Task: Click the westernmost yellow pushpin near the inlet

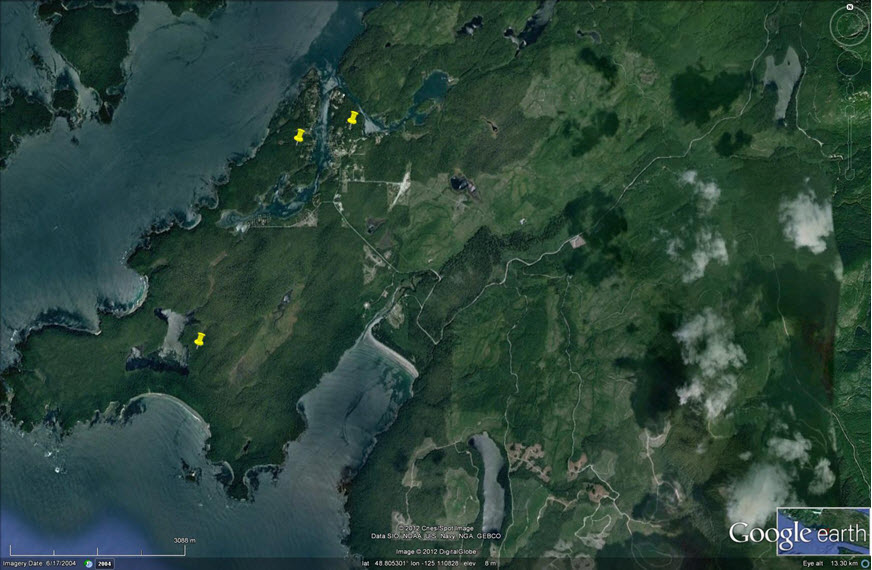Action: [x=298, y=137]
